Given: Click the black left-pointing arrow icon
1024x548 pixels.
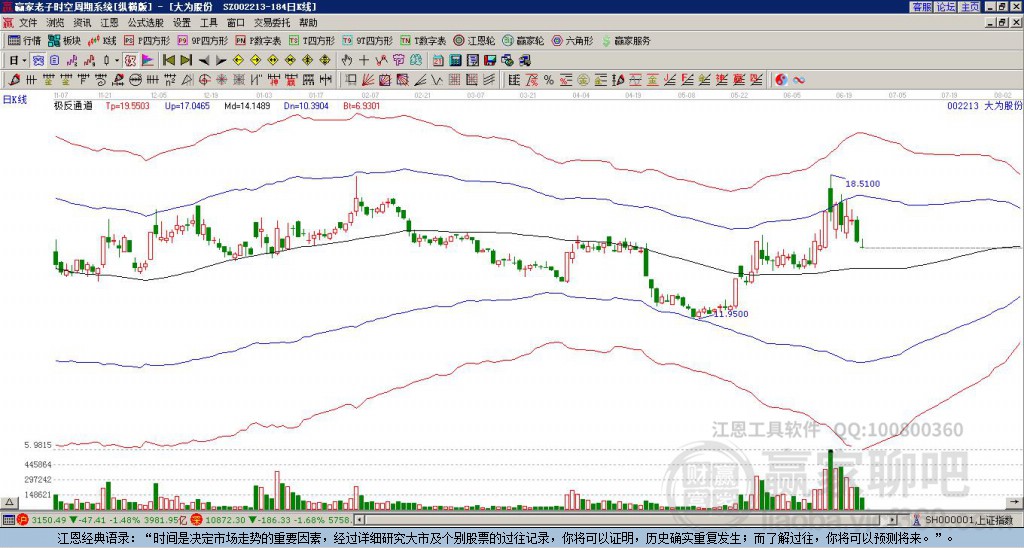Looking at the screenshot, I should (204, 61).
